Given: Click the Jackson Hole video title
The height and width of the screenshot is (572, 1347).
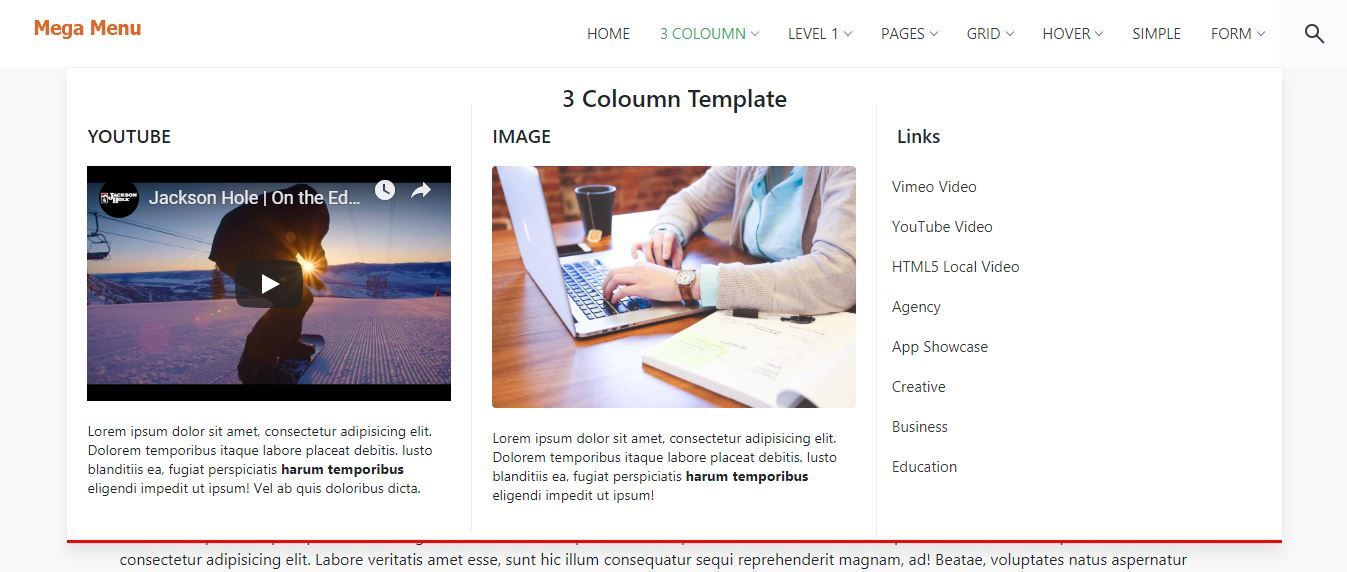Looking at the screenshot, I should (x=255, y=198).
